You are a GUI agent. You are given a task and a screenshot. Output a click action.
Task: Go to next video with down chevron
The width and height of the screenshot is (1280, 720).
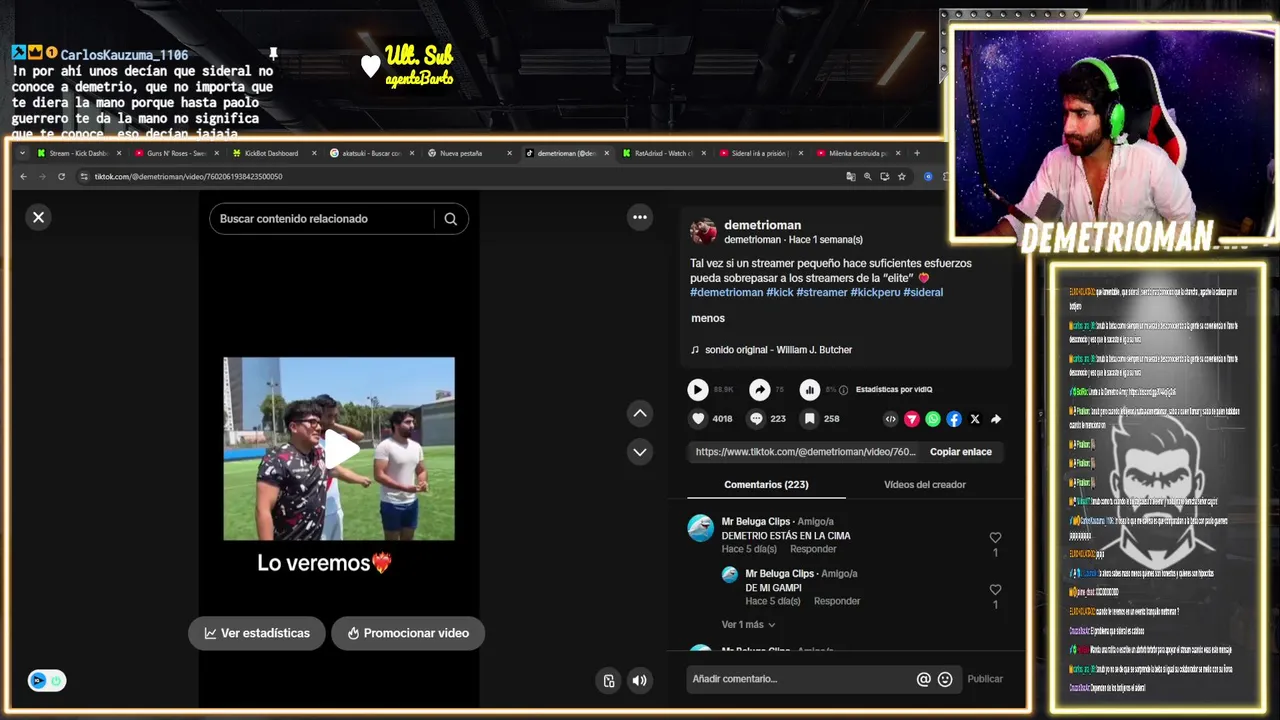click(640, 452)
